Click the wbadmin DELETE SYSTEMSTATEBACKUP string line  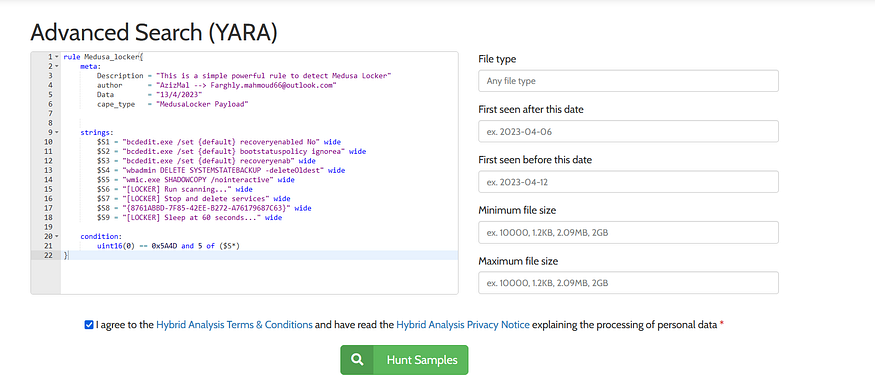click(x=221, y=170)
